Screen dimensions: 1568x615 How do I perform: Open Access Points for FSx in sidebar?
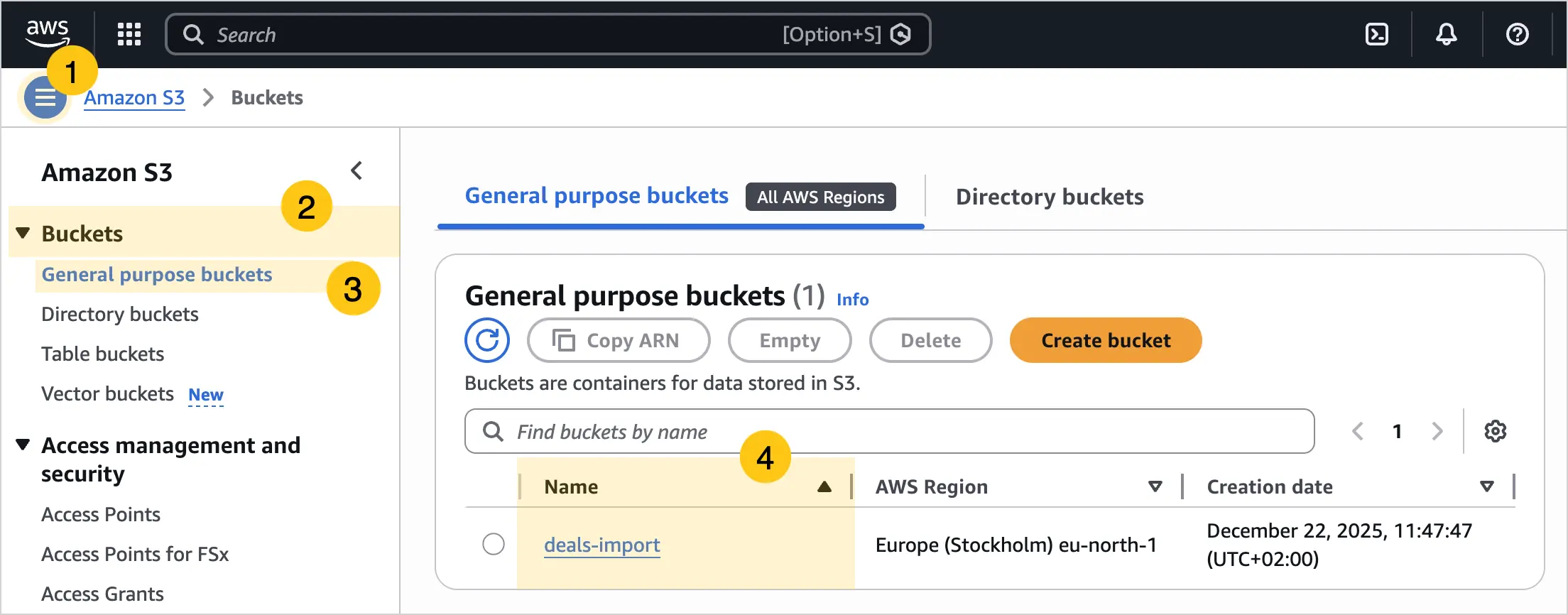[x=135, y=555]
